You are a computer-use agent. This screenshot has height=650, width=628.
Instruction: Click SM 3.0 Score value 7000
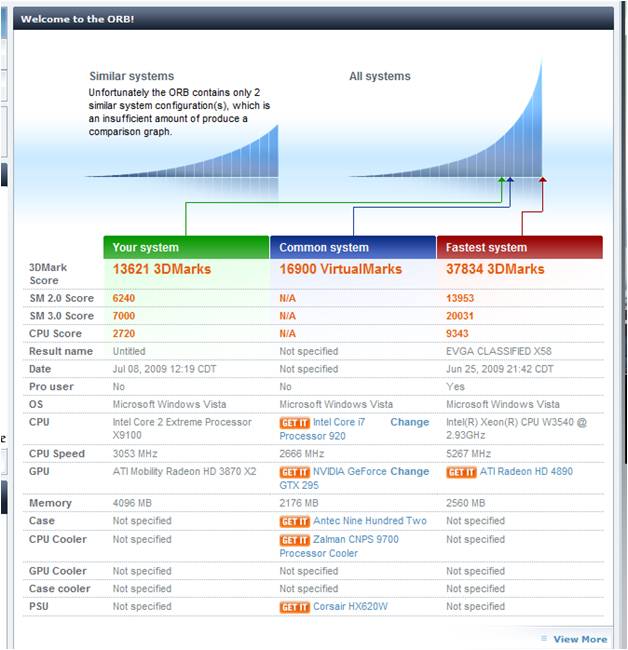(x=124, y=316)
